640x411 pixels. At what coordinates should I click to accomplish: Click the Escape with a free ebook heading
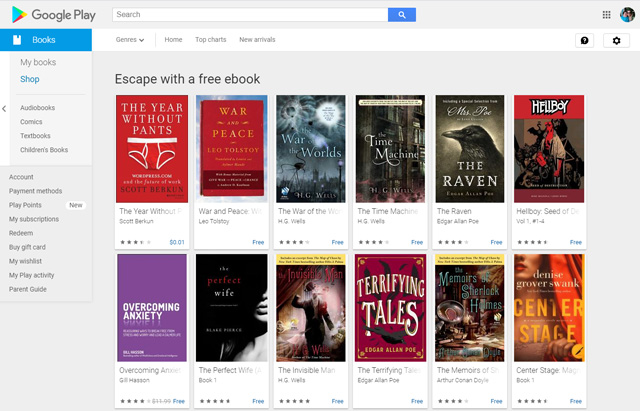click(187, 79)
